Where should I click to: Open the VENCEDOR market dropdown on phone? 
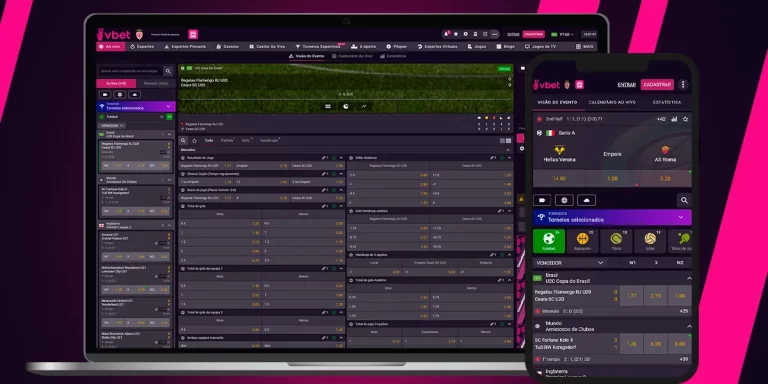(570, 263)
